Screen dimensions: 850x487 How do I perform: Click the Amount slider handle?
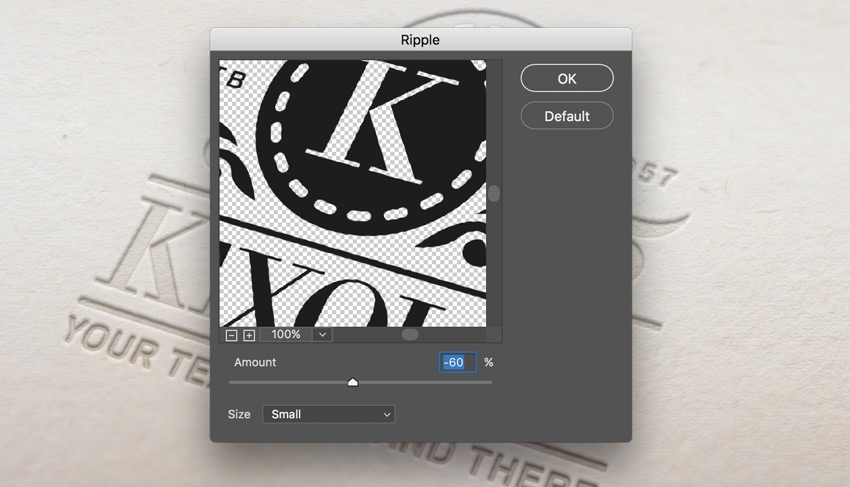(352, 382)
